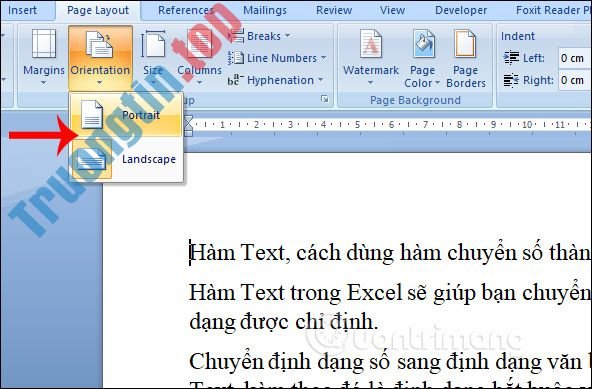Open the Margins gallery icon
Viewport: 592px width, 389px height.
click(x=44, y=44)
